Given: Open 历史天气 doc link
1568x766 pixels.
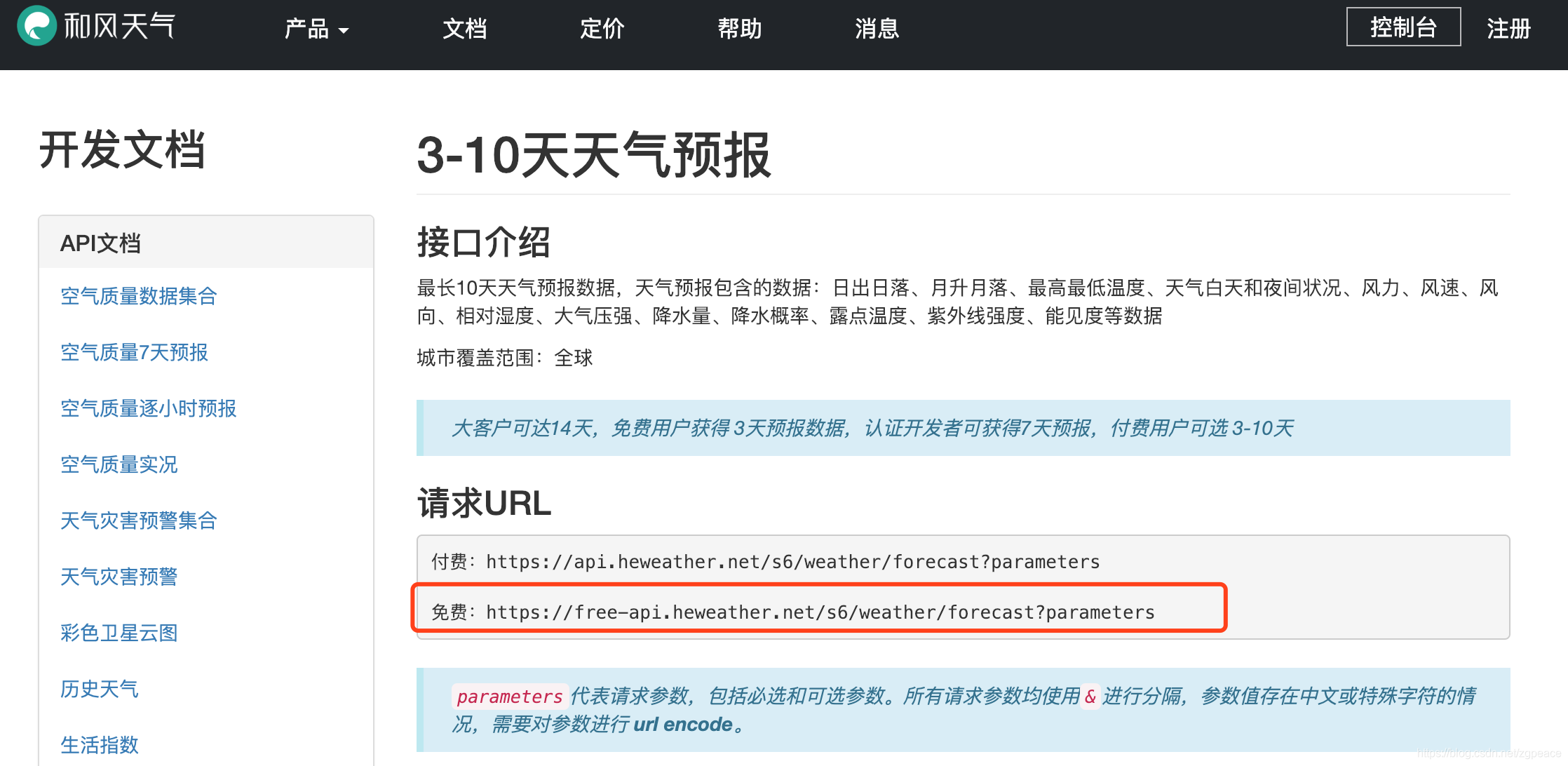Looking at the screenshot, I should click(x=100, y=689).
